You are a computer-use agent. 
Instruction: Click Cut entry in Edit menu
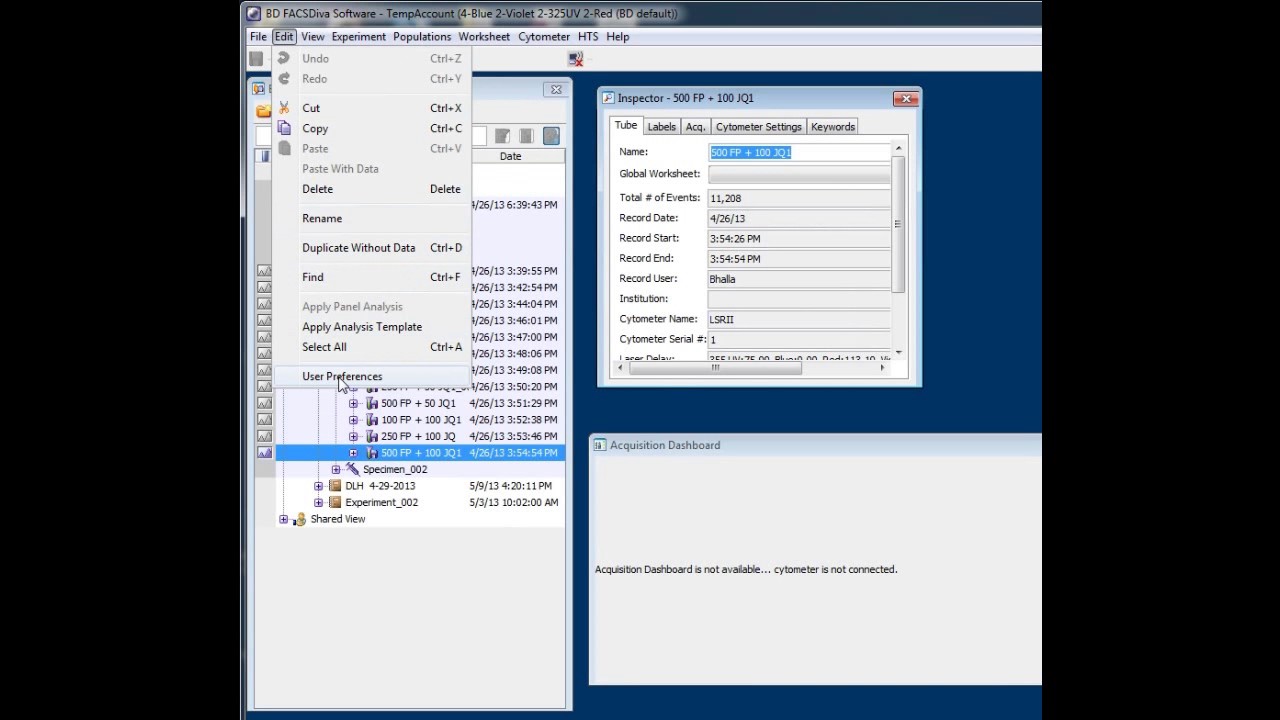[371, 108]
